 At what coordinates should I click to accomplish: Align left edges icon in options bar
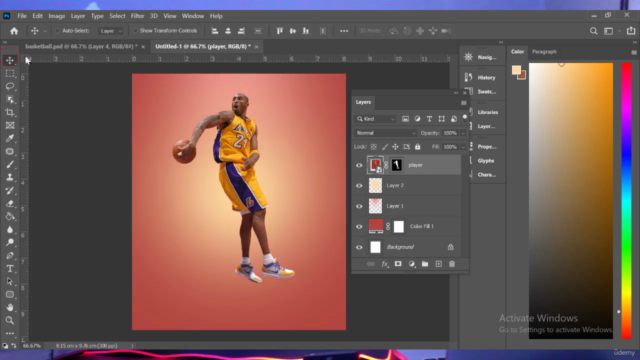click(215, 31)
